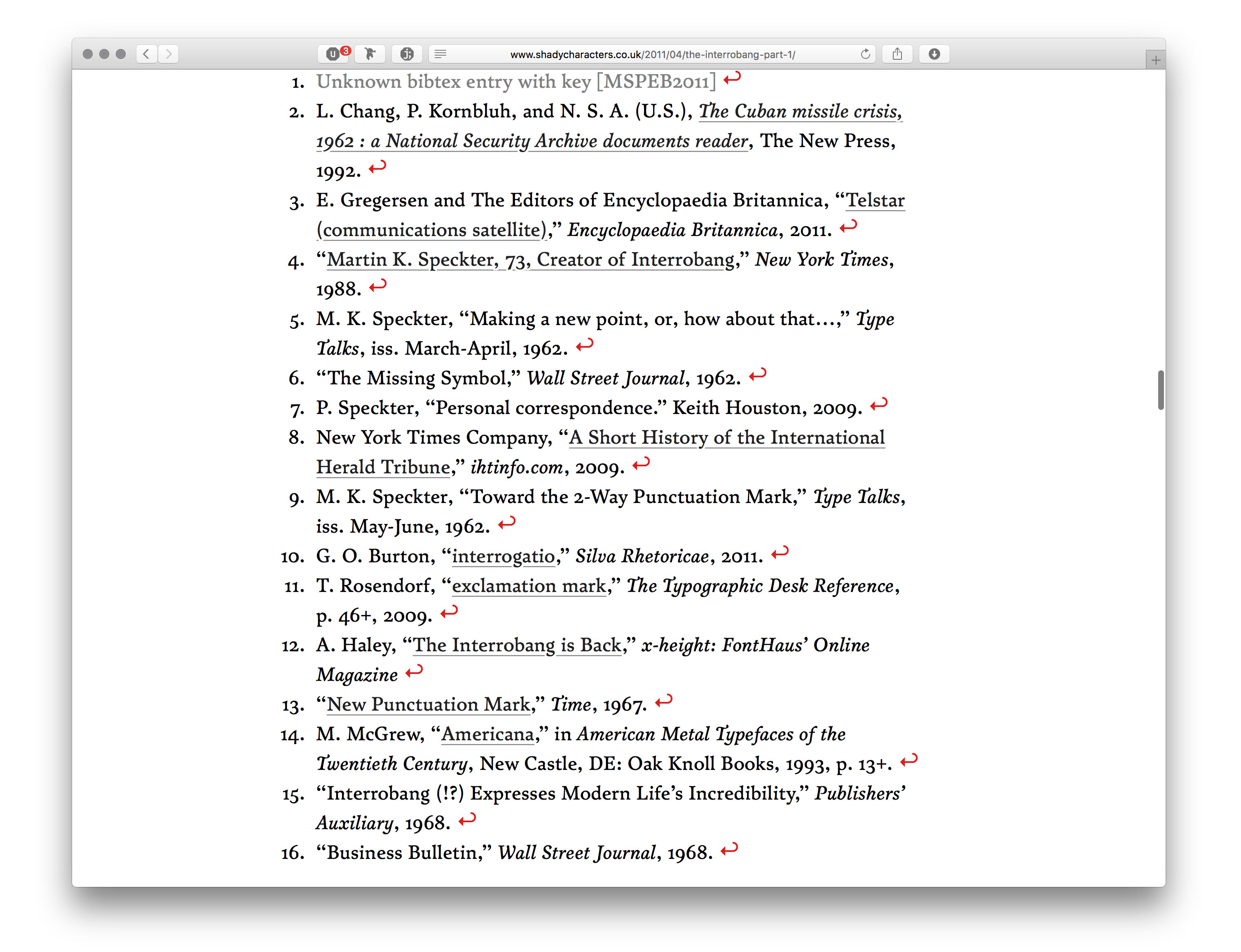
Task: Click the running-figure extension icon in toolbar
Action: click(370, 54)
